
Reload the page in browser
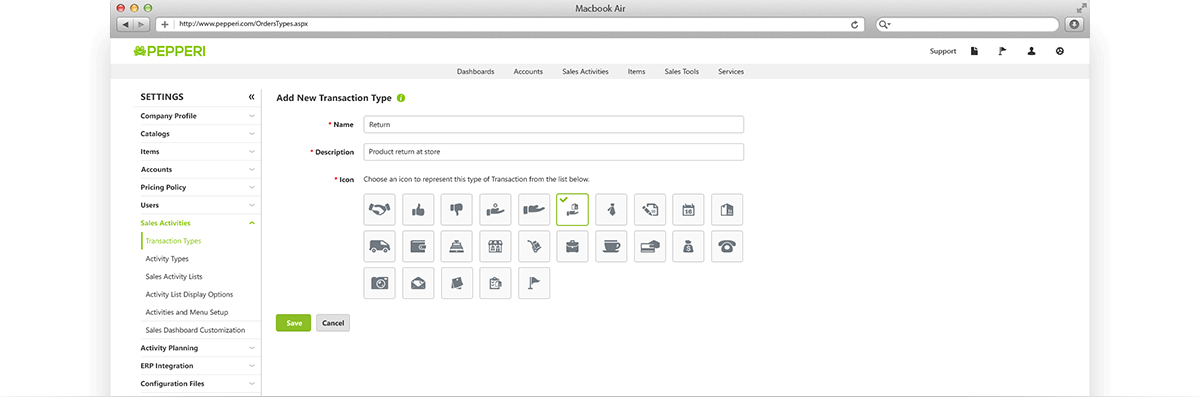[x=855, y=24]
